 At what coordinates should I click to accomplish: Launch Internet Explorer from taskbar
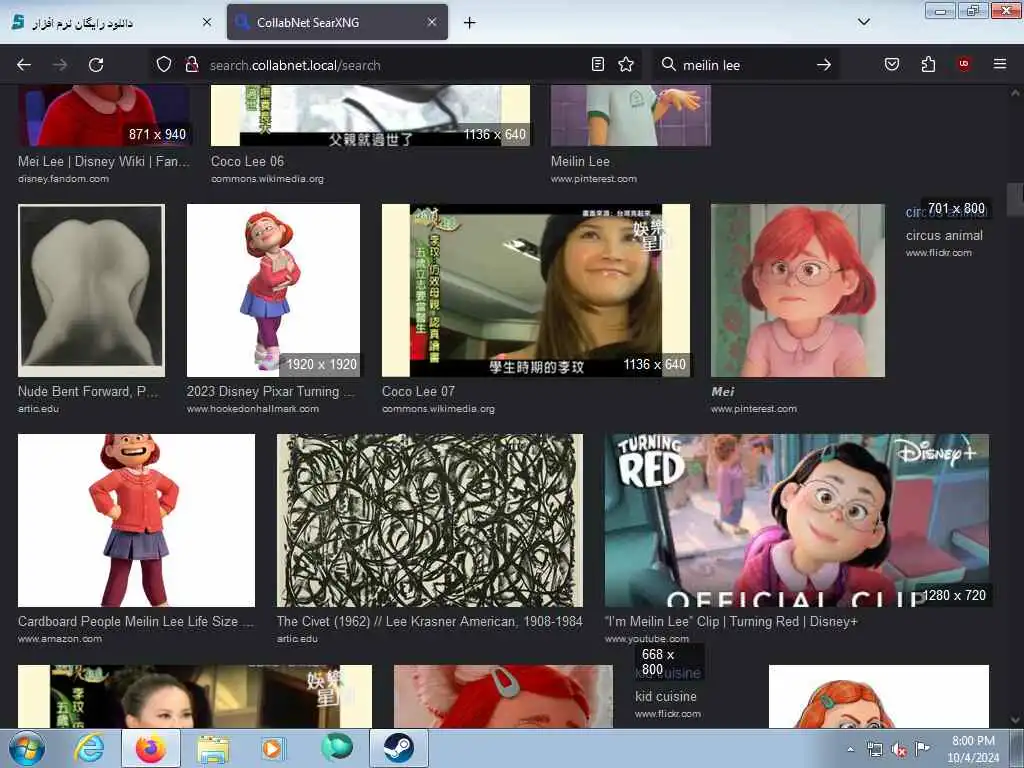[89, 748]
